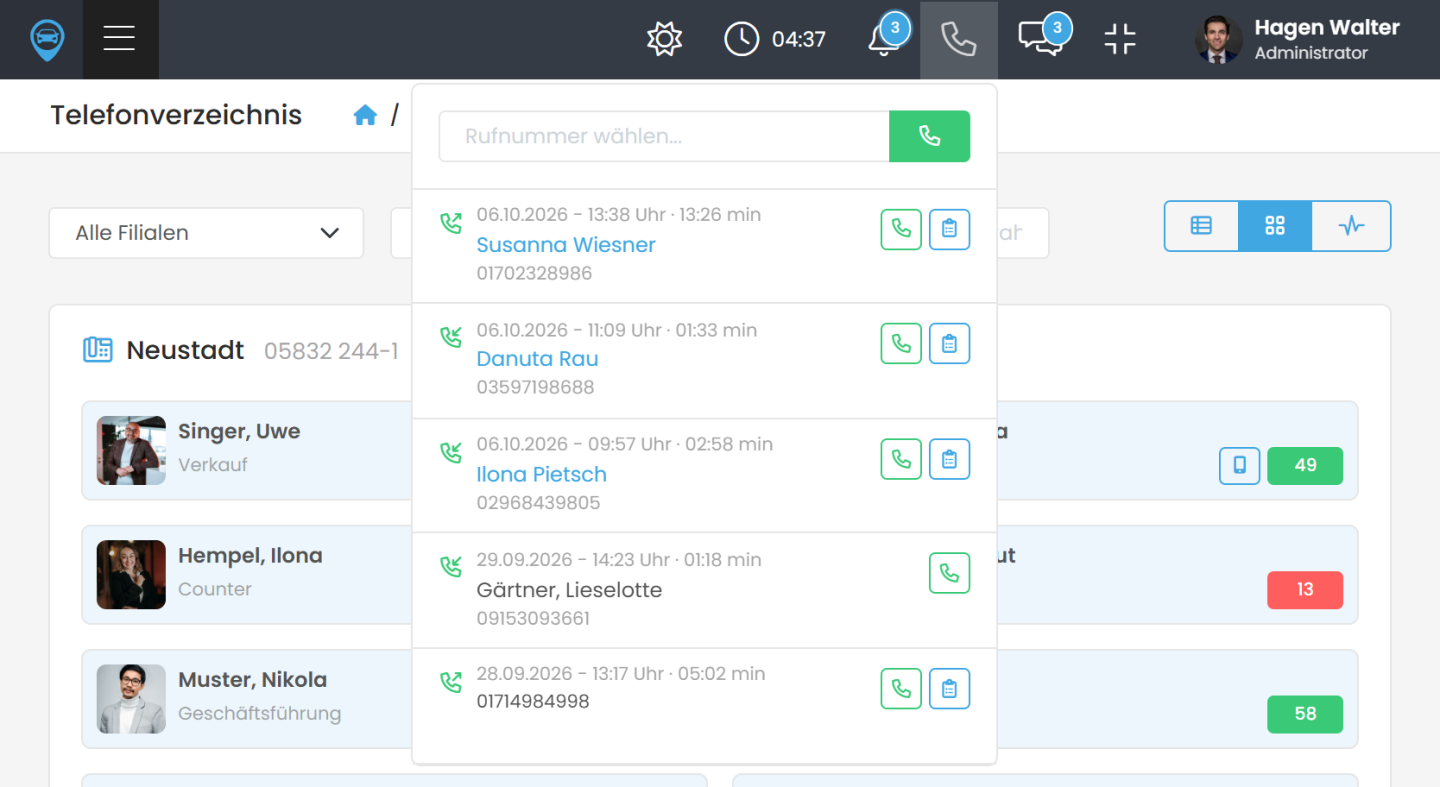Expand the Alle Filialen dropdown
The height and width of the screenshot is (787, 1440).
tap(206, 233)
